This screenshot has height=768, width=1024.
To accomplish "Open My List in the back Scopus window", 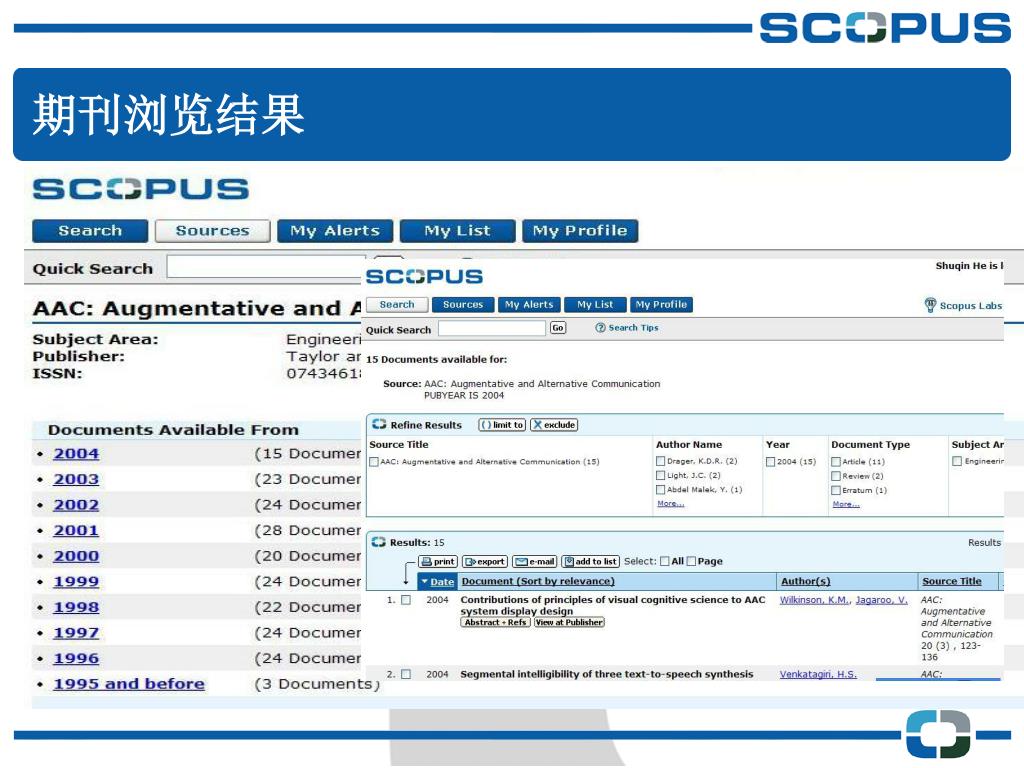I will (x=457, y=231).
